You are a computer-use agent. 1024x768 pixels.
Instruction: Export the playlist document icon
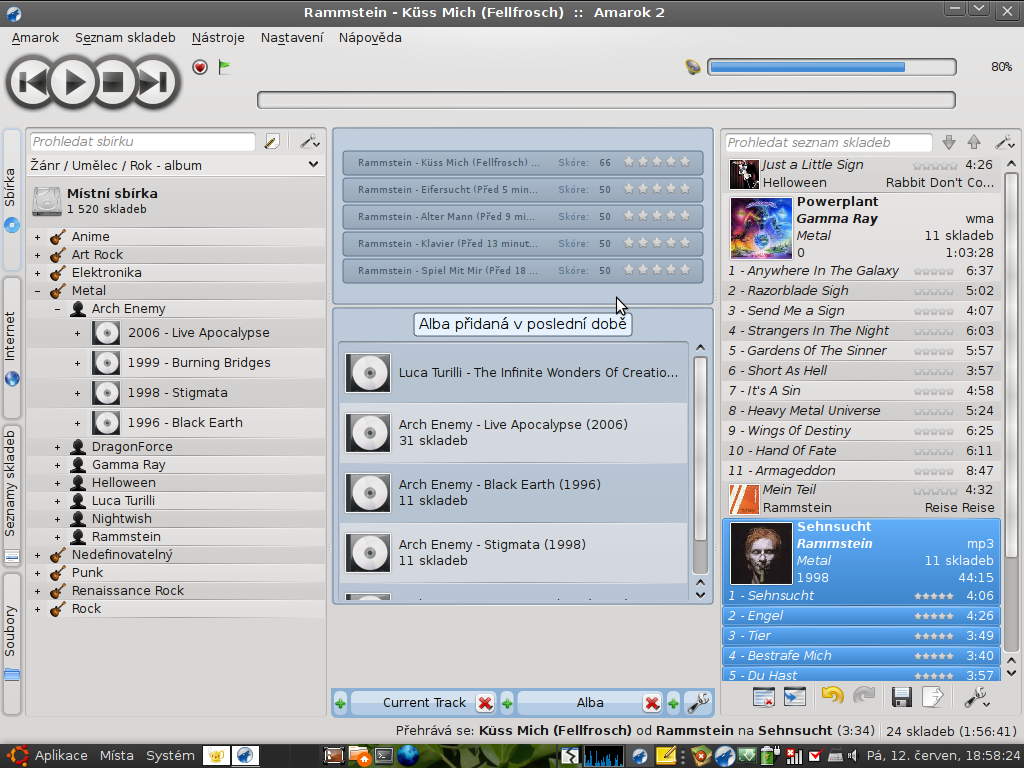tap(933, 697)
